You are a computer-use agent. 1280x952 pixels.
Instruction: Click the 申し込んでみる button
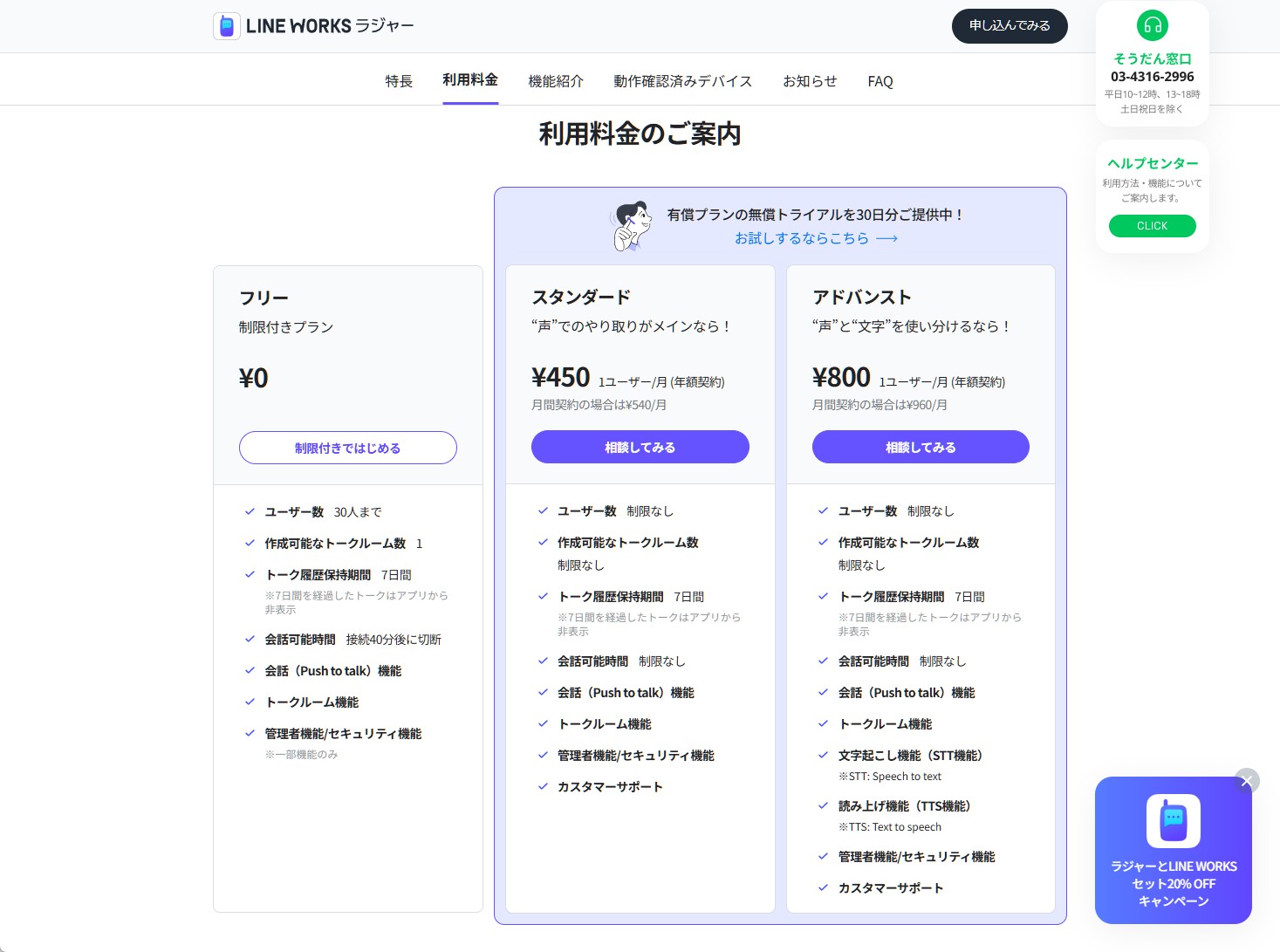(1010, 26)
